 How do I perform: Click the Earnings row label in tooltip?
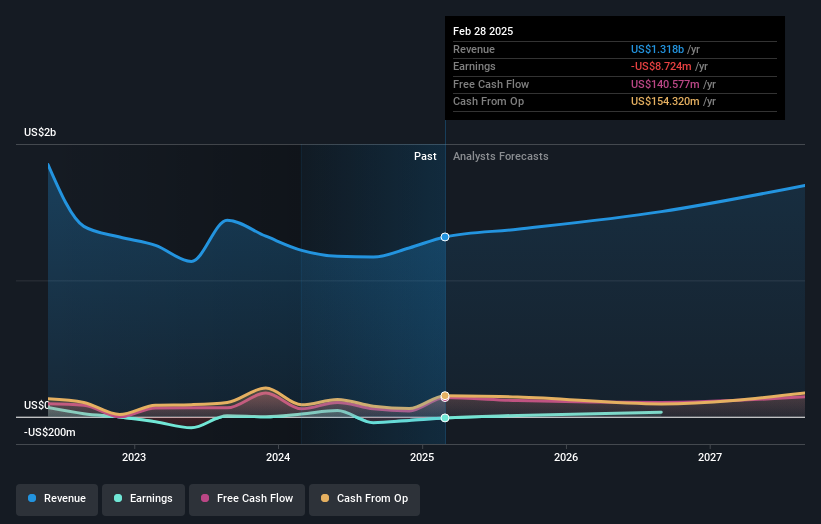coord(474,66)
